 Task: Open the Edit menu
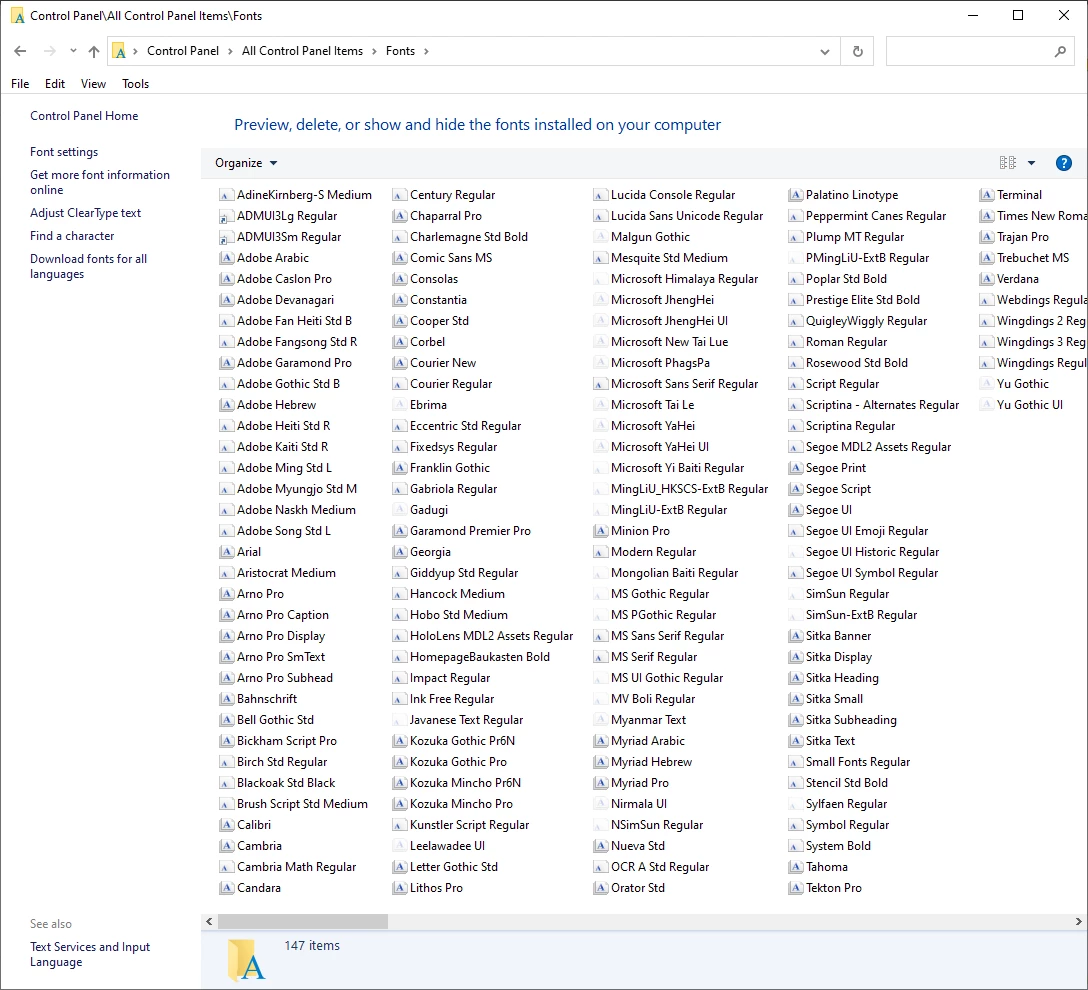click(55, 84)
